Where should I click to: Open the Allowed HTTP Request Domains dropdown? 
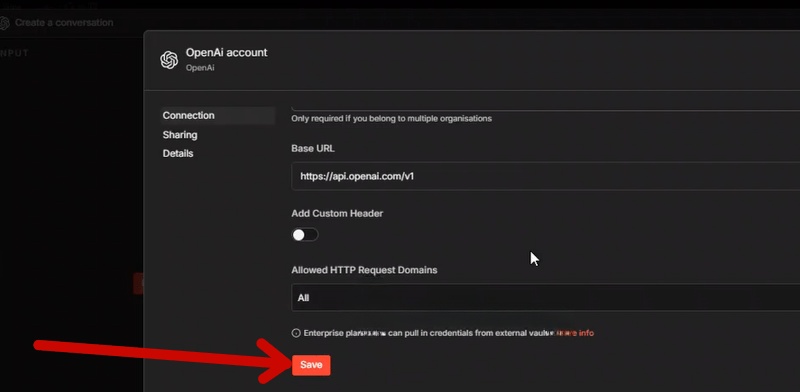545,298
